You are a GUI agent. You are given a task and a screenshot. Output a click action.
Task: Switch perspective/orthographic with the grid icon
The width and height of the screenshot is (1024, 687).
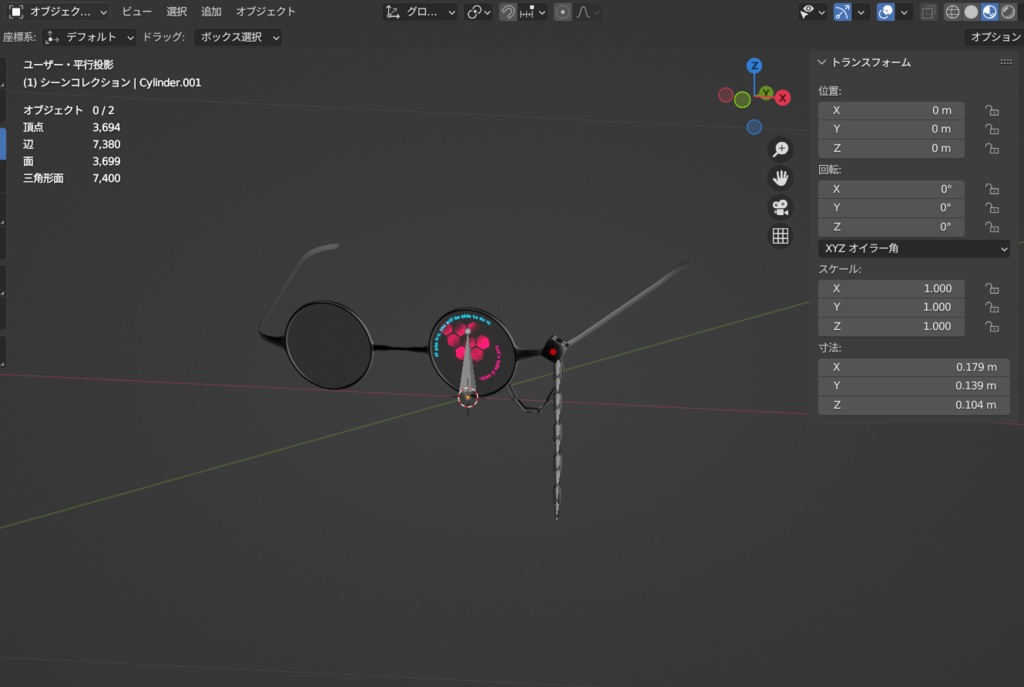point(780,237)
